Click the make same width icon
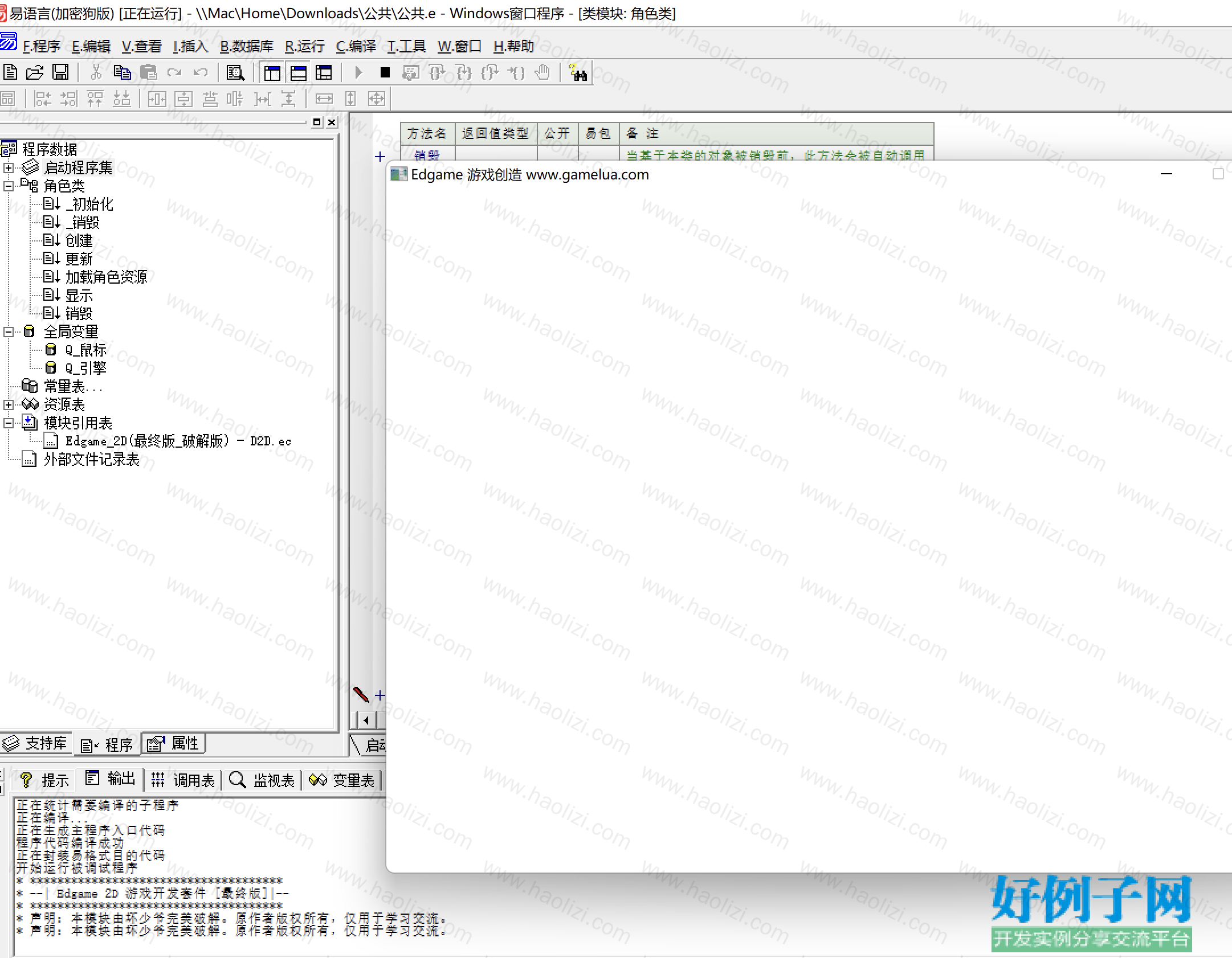The width and height of the screenshot is (1232, 958). [x=324, y=99]
